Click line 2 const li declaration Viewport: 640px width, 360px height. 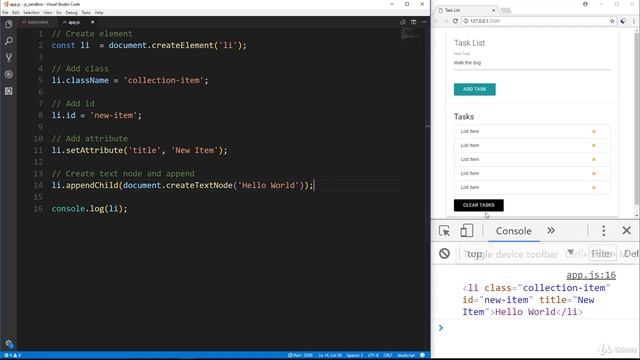pos(149,45)
